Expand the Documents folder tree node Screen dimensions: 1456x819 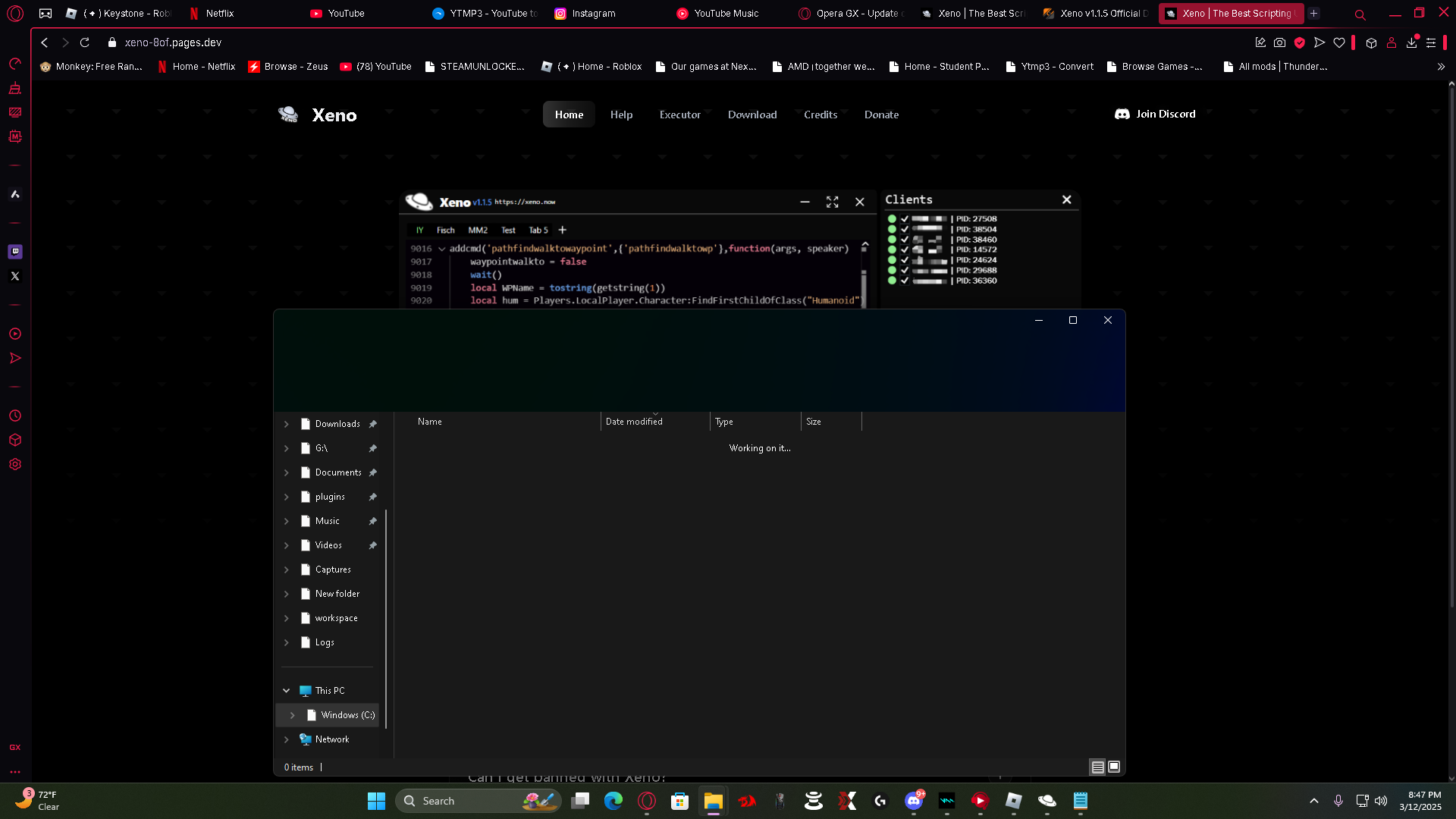point(287,472)
